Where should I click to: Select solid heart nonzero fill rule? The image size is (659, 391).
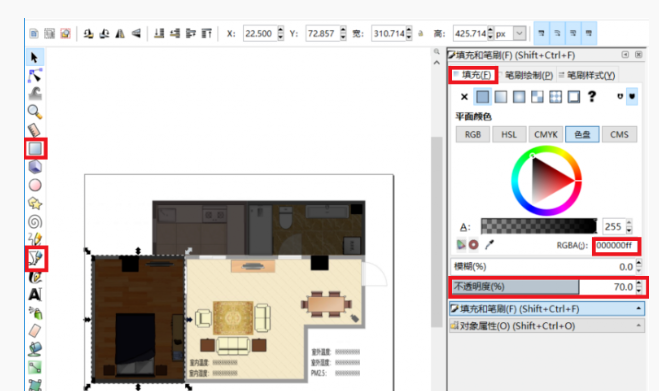pyautogui.click(x=632, y=96)
